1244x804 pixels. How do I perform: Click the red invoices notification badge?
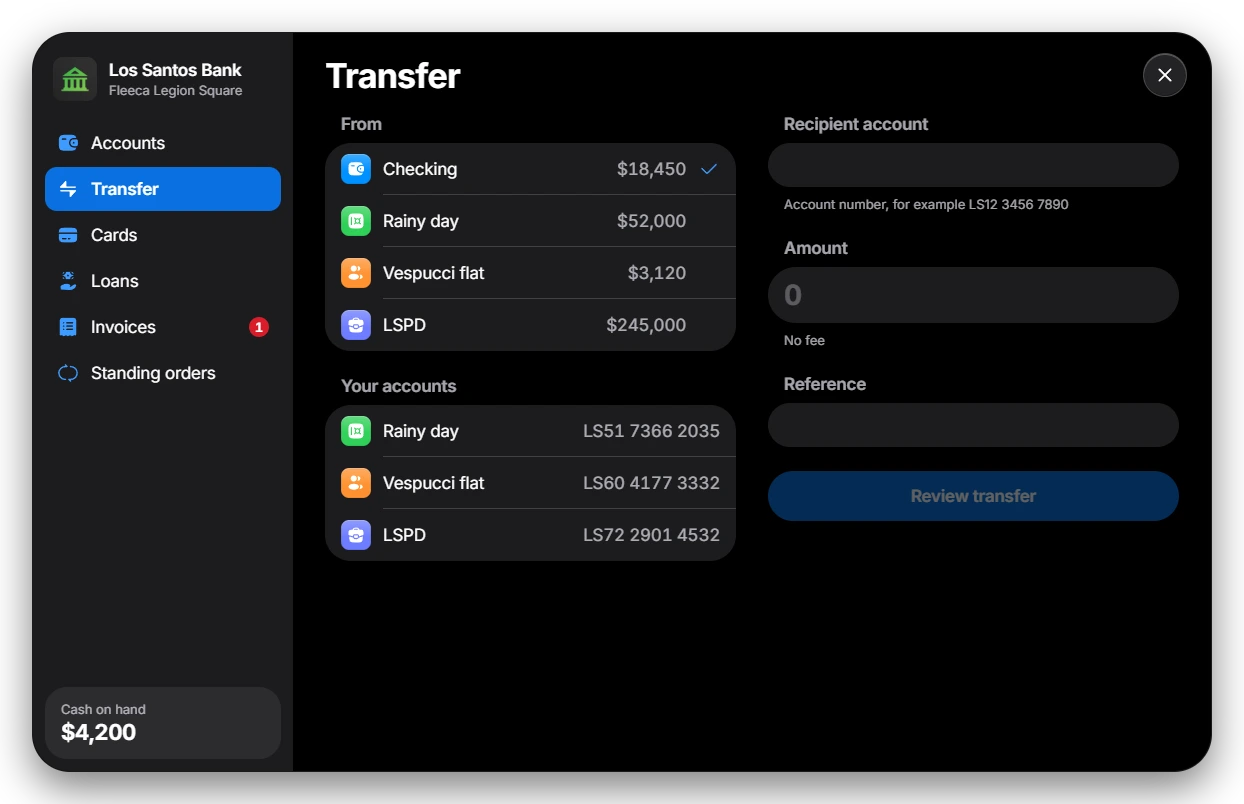[259, 327]
